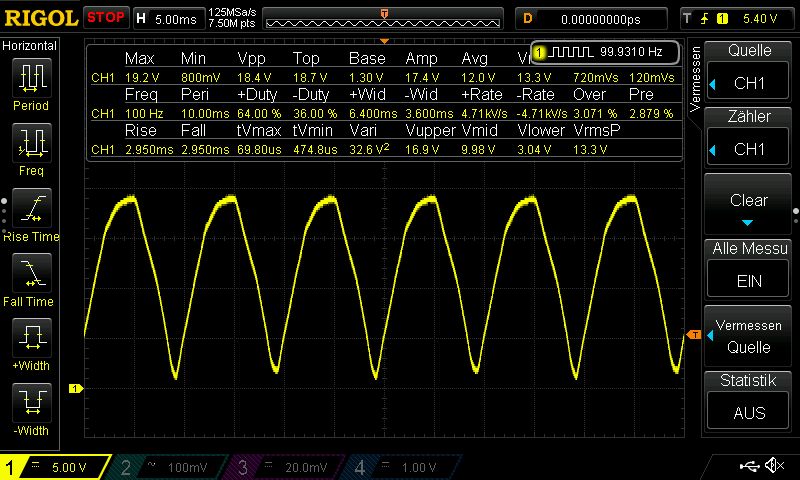This screenshot has width=800, height=480.
Task: Toggle Statistik setting AUS
Action: click(749, 400)
